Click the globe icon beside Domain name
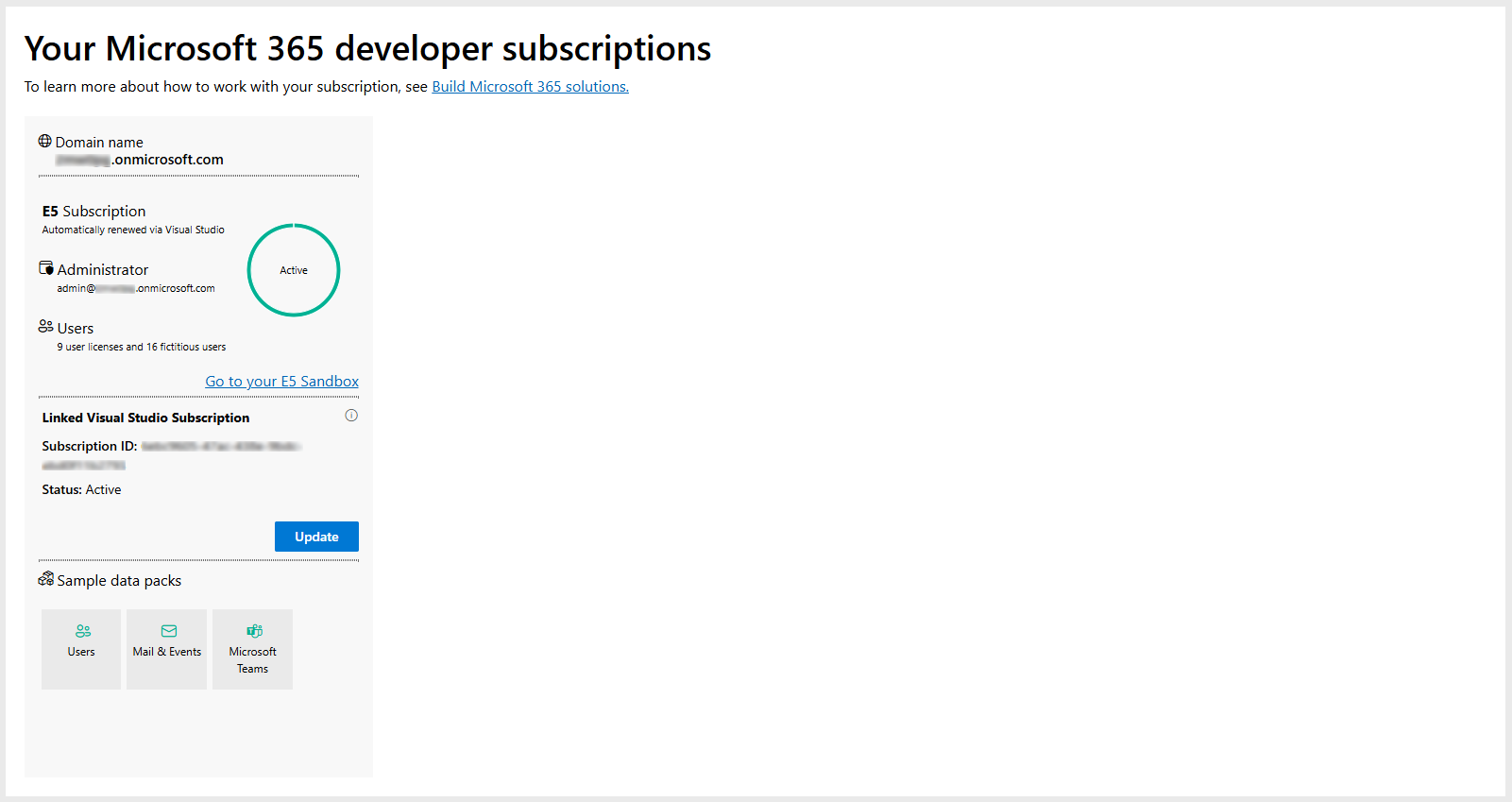1512x802 pixels. click(44, 141)
